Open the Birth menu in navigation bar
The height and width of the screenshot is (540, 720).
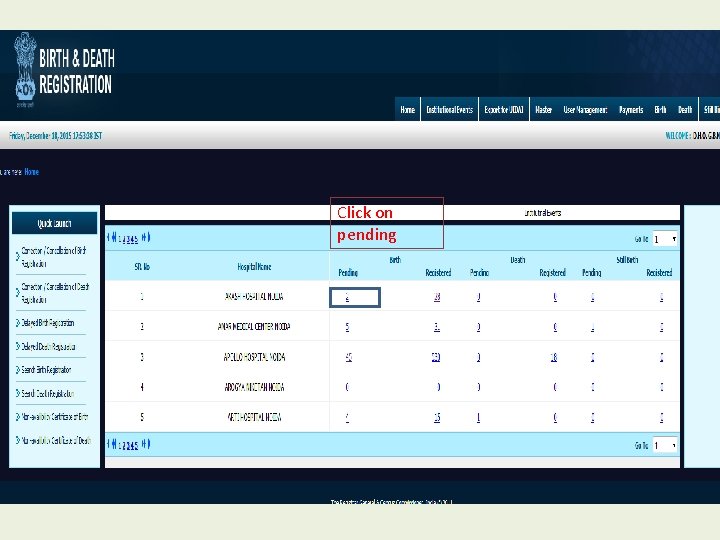point(660,109)
